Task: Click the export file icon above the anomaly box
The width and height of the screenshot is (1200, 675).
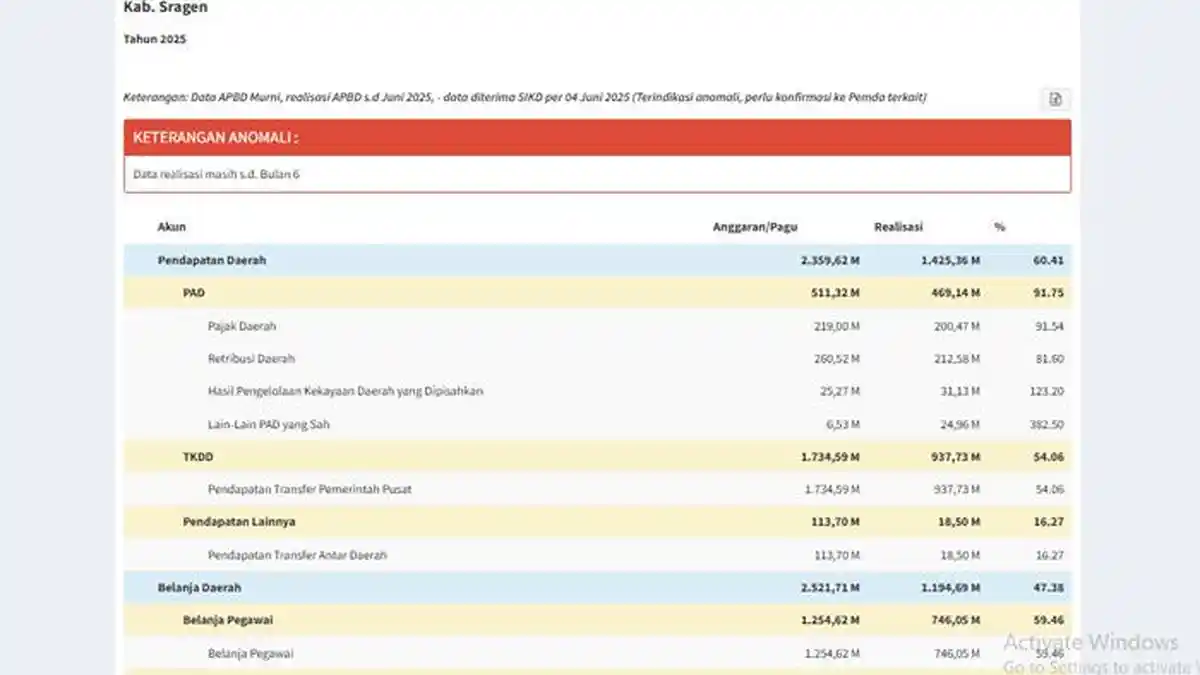Action: point(1055,99)
